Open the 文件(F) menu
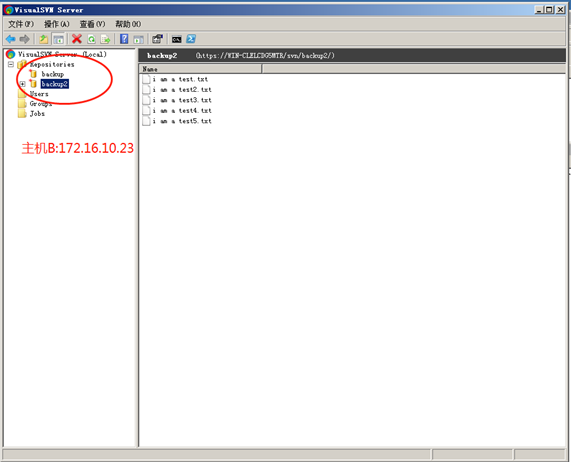The height and width of the screenshot is (462, 571). (21, 24)
